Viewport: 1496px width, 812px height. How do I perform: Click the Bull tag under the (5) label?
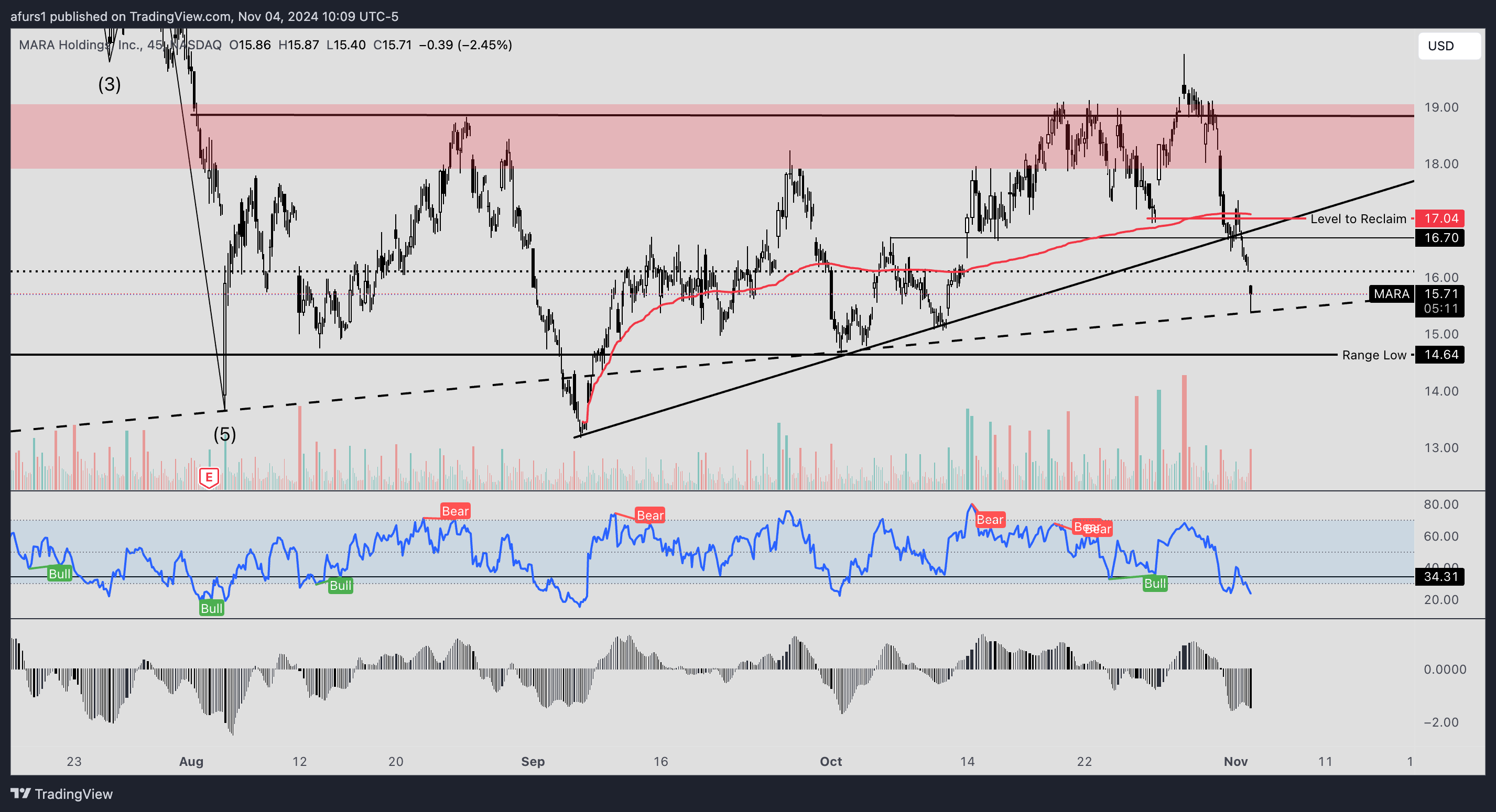[211, 608]
